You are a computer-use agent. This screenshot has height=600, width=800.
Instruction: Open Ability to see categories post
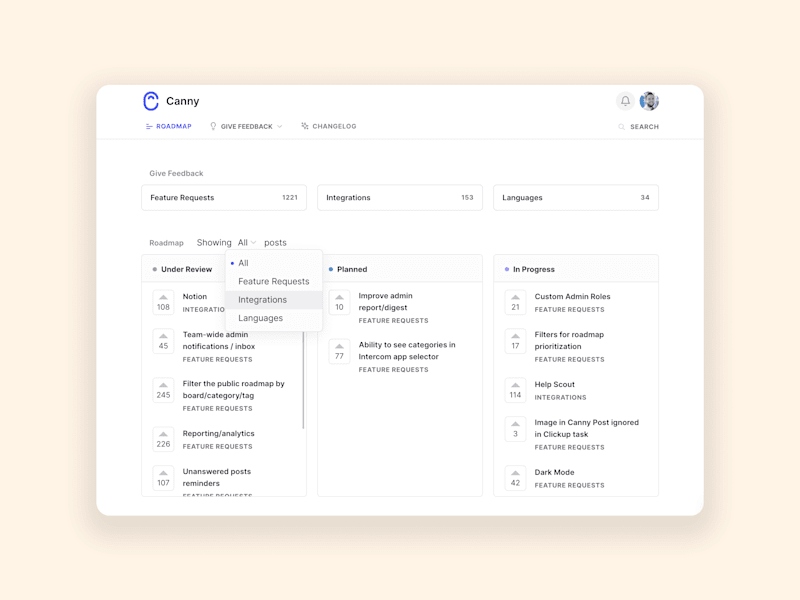407,351
